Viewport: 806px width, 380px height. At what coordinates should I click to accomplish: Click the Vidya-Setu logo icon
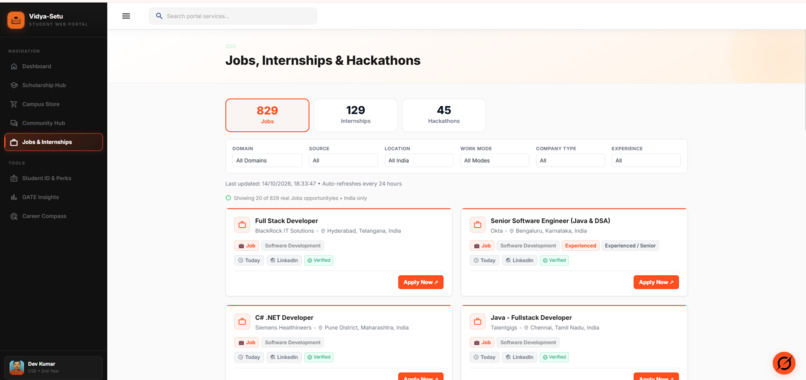coord(16,20)
